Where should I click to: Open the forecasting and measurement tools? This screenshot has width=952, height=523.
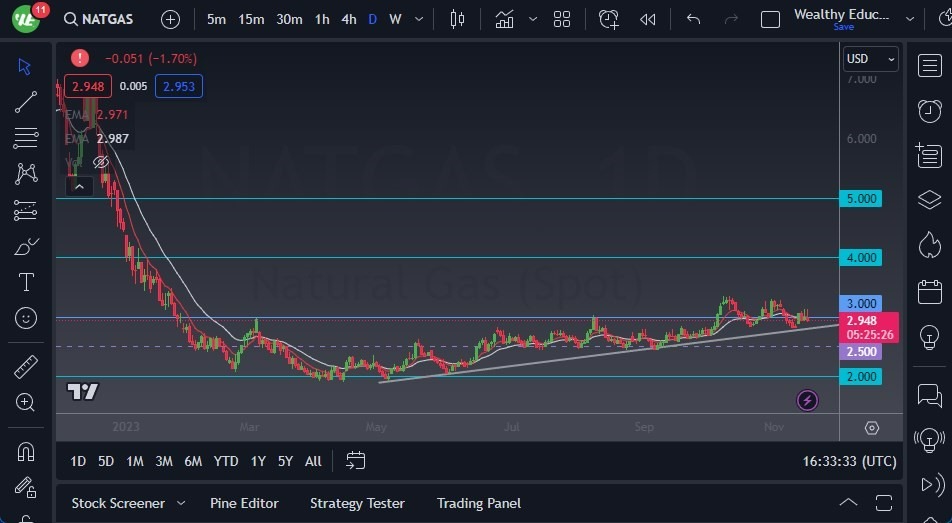(26, 210)
